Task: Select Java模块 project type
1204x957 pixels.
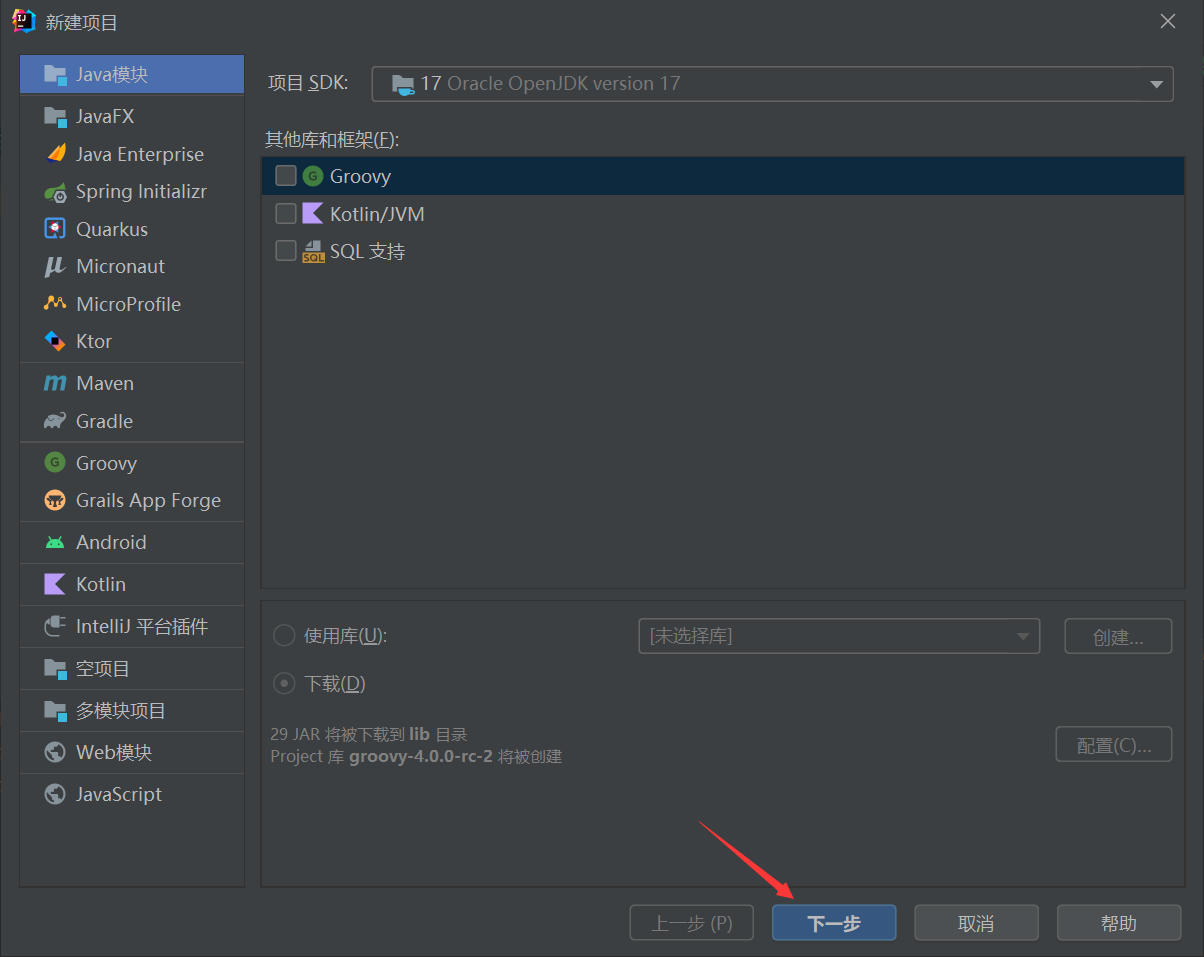Action: click(x=132, y=75)
